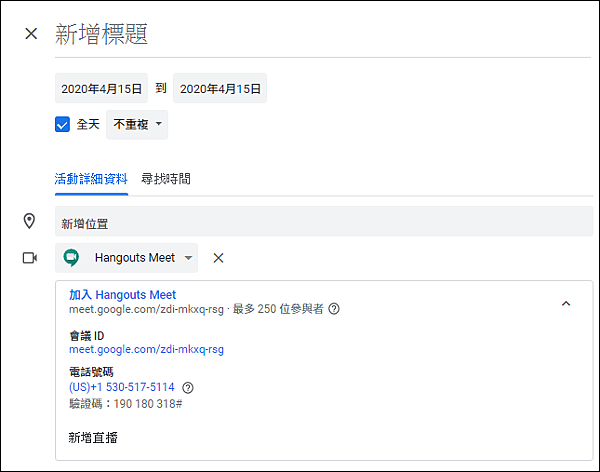600x472 pixels.
Task: Collapse the Hangouts Meet details panel
Action: pos(565,303)
